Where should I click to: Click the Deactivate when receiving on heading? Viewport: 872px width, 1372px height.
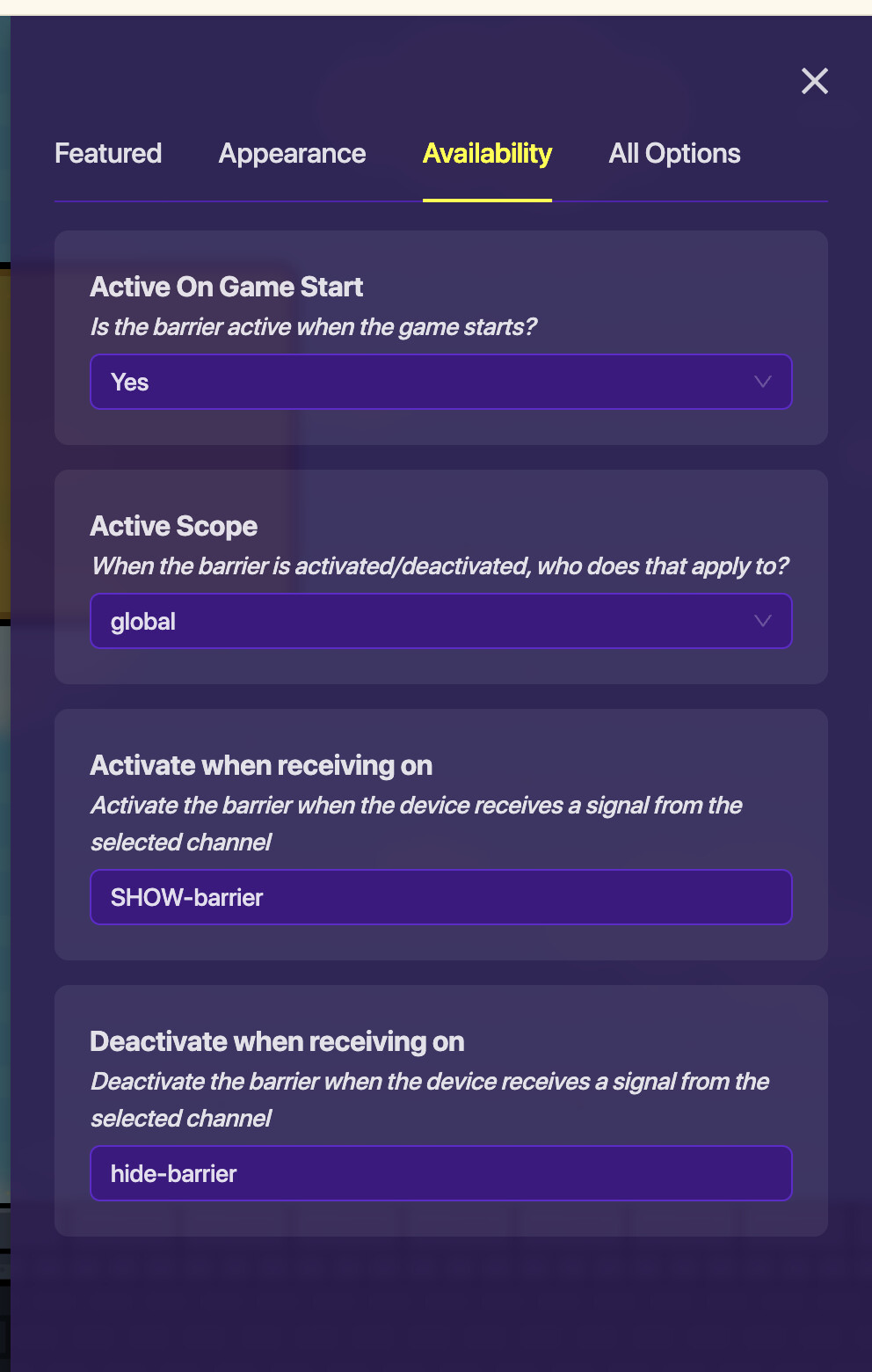[277, 1042]
